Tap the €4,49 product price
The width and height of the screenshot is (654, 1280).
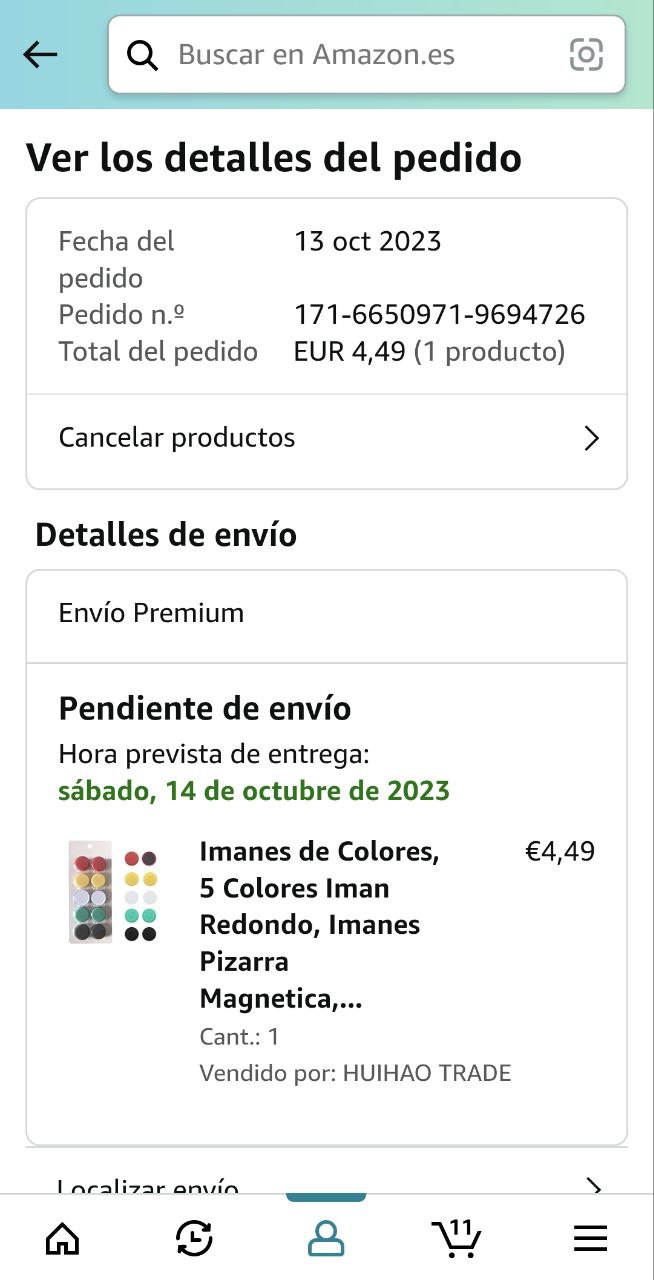560,851
